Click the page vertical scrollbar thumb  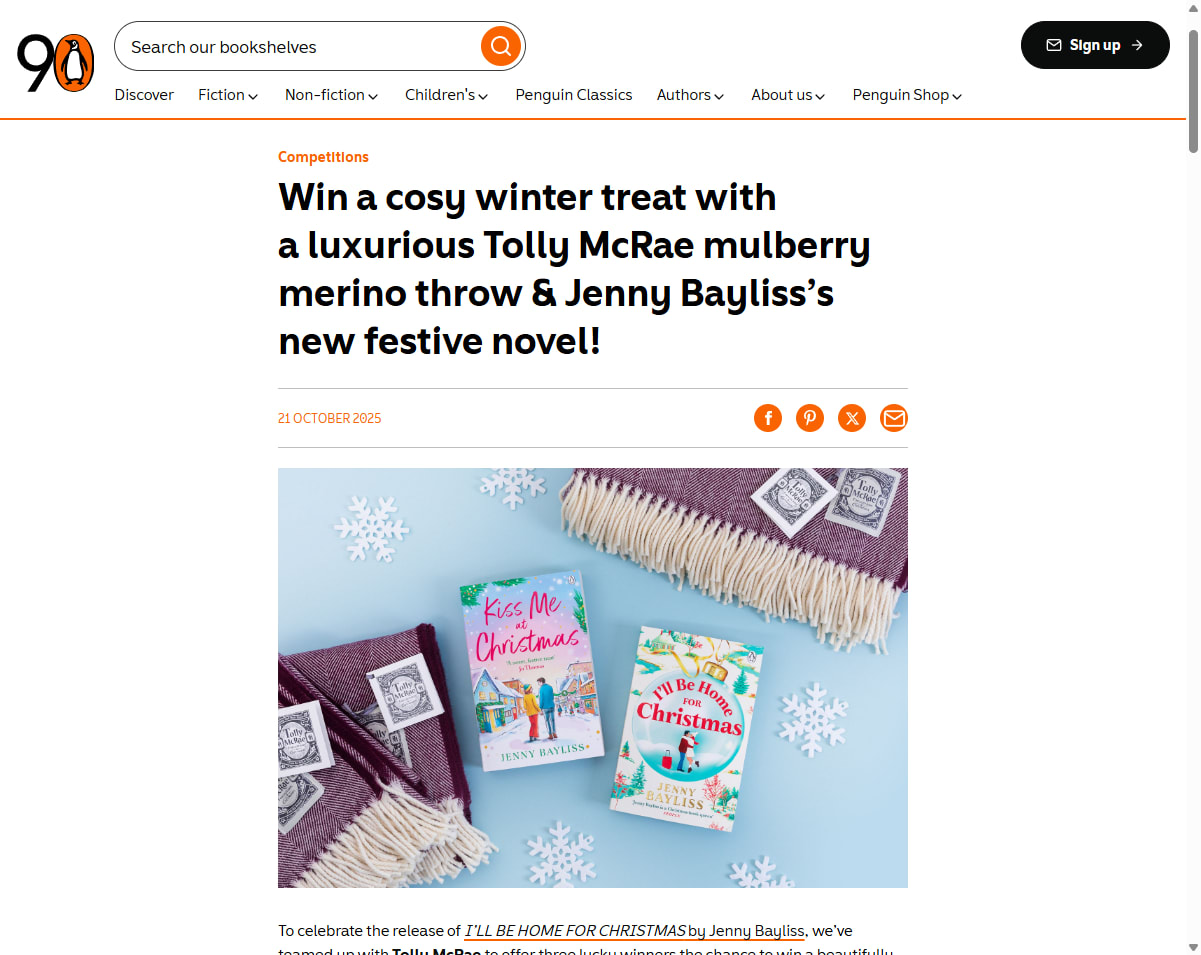(x=1193, y=90)
